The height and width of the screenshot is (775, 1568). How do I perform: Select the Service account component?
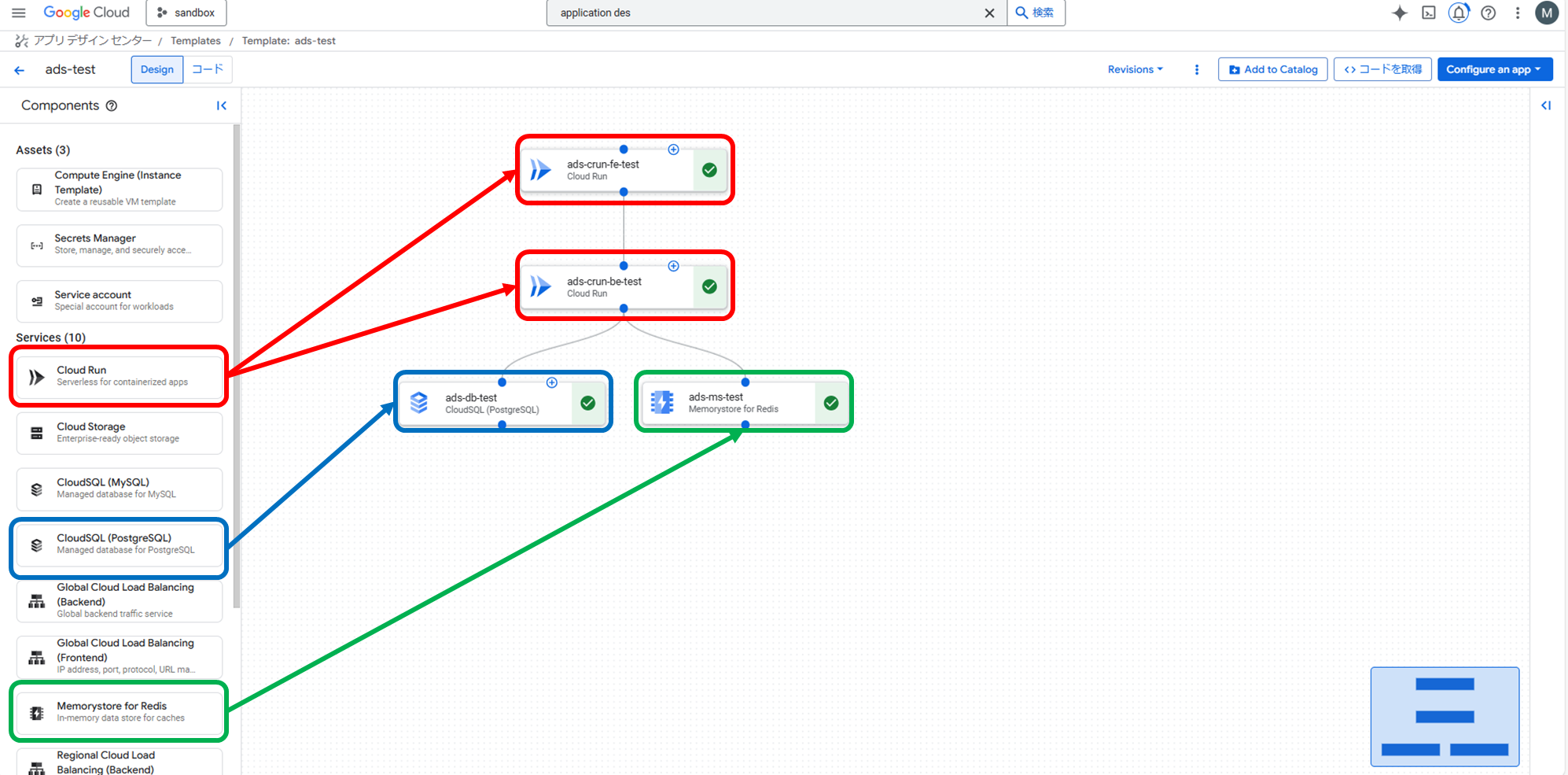(120, 301)
